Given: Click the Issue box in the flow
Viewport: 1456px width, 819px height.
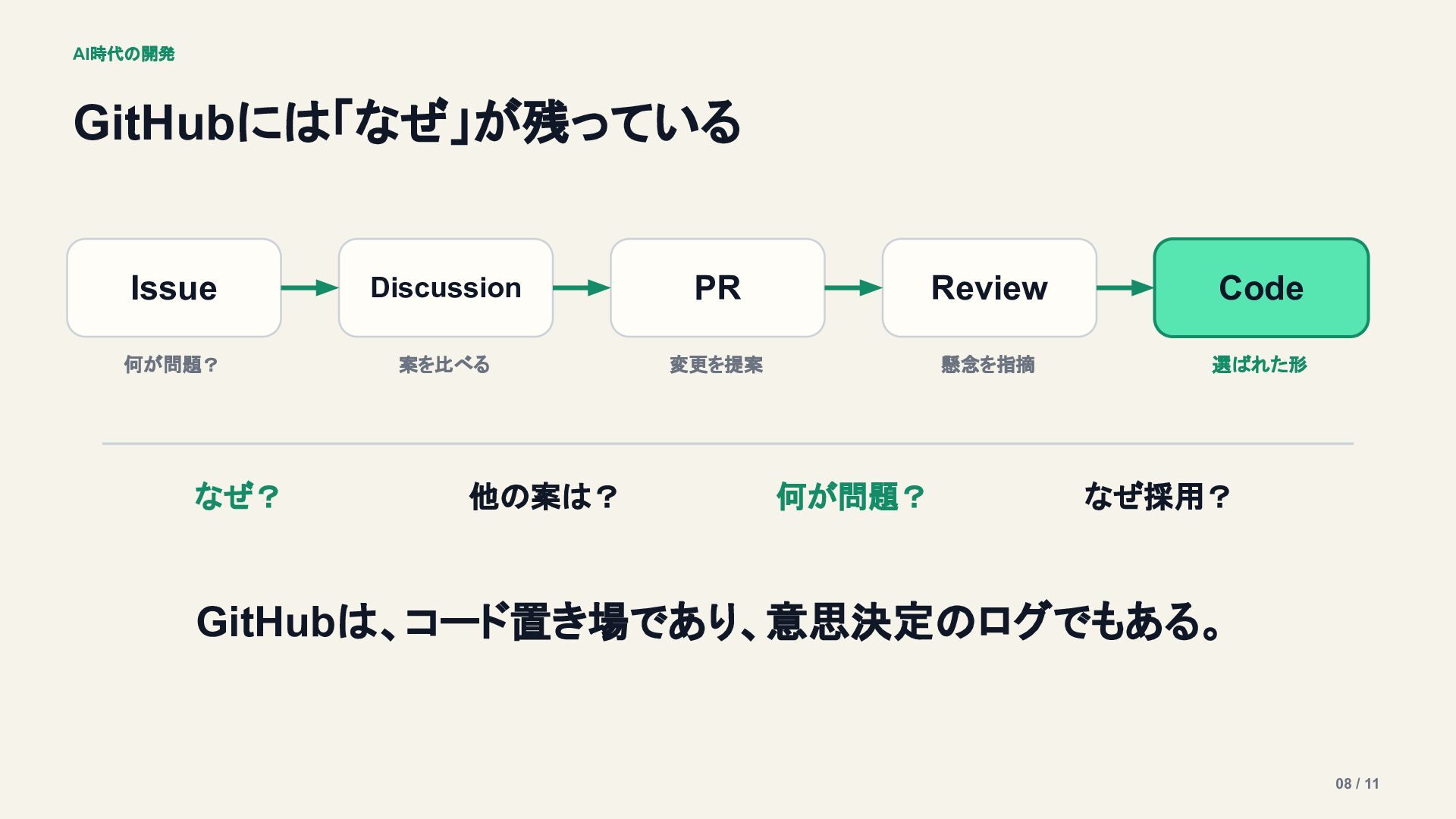Looking at the screenshot, I should coord(174,288).
